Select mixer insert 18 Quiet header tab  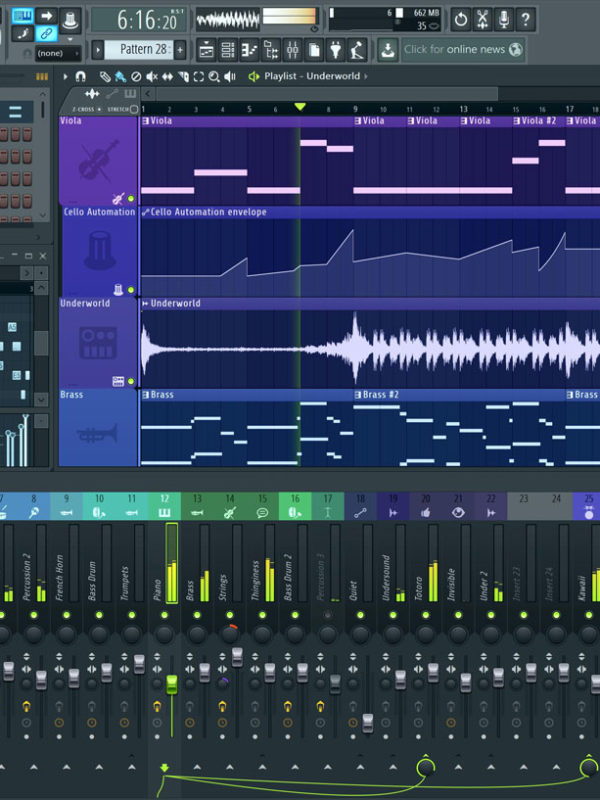coord(360,506)
